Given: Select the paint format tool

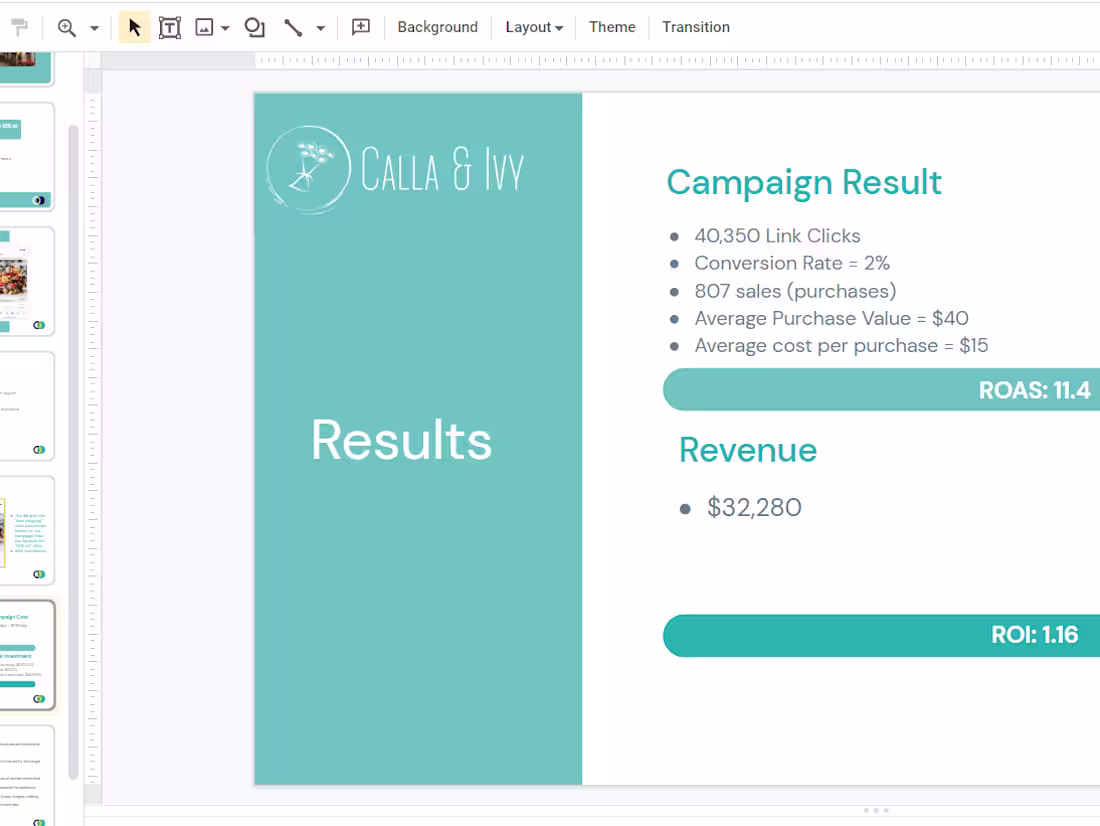Looking at the screenshot, I should pyautogui.click(x=20, y=27).
